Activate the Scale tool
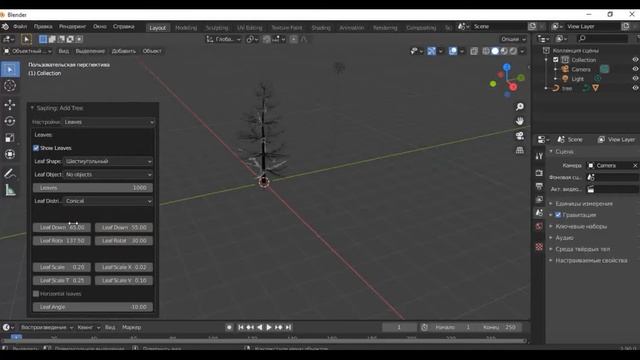640x360 pixels. click(10, 138)
